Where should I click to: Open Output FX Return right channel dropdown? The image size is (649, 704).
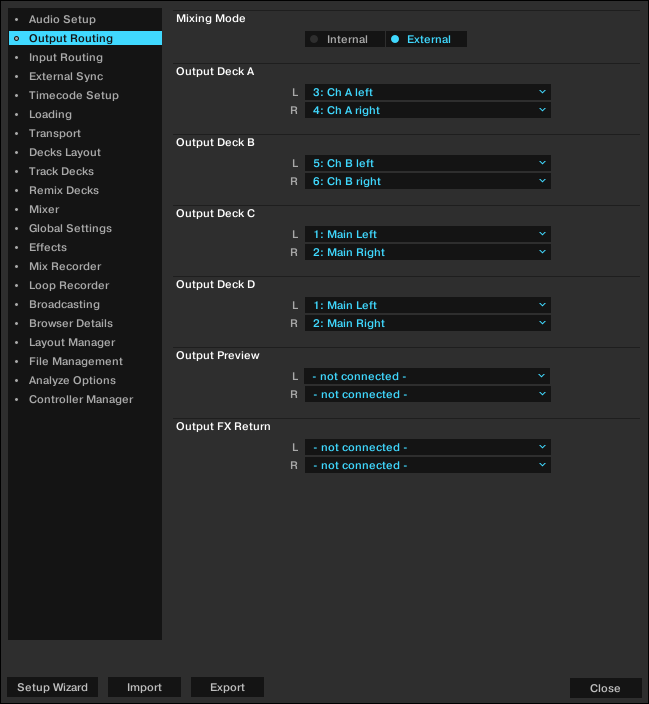[427, 465]
